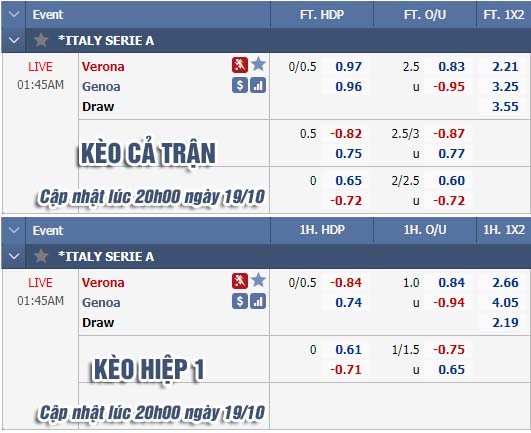Click the first-half under odds -0.94

coord(449,302)
